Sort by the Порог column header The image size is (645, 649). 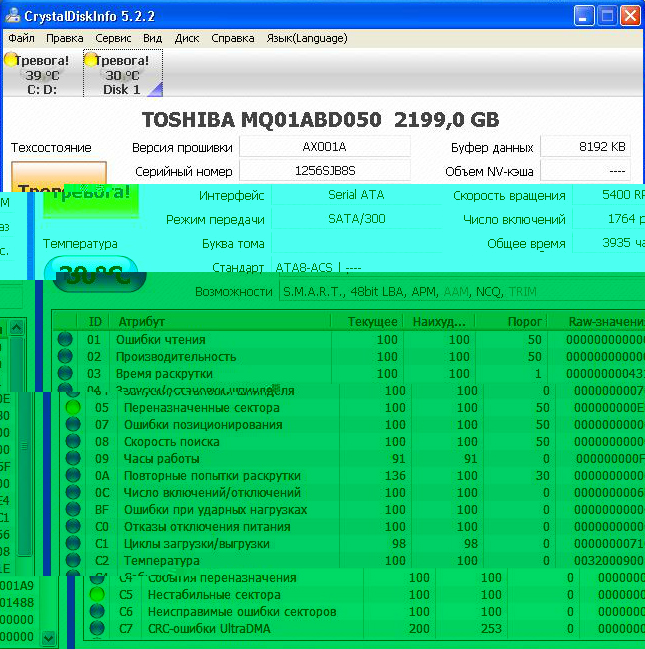click(511, 322)
